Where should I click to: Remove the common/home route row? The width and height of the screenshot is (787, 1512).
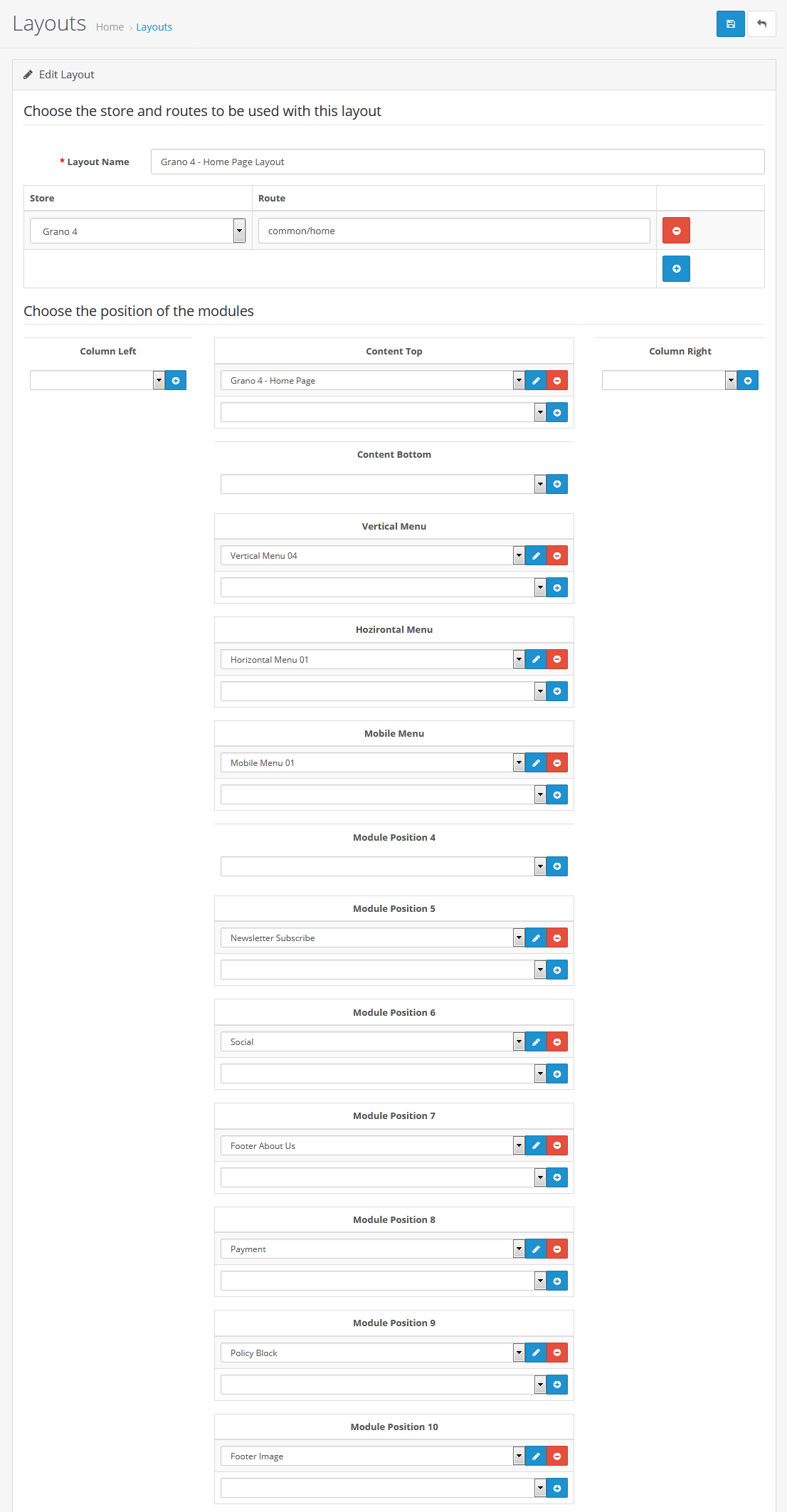point(676,231)
